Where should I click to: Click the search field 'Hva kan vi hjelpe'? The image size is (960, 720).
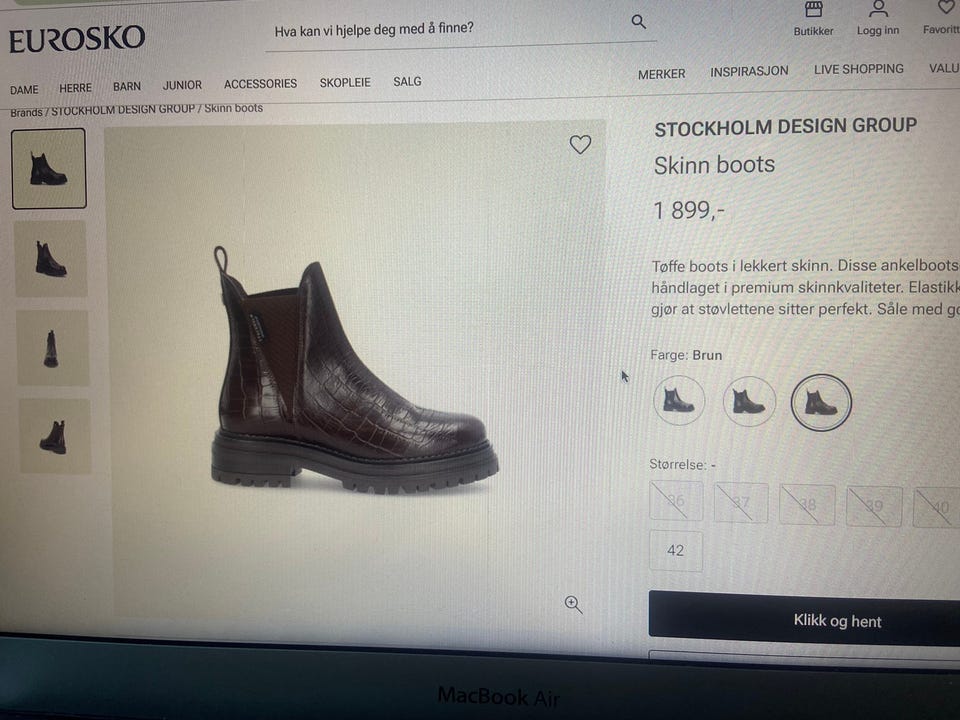pos(440,28)
